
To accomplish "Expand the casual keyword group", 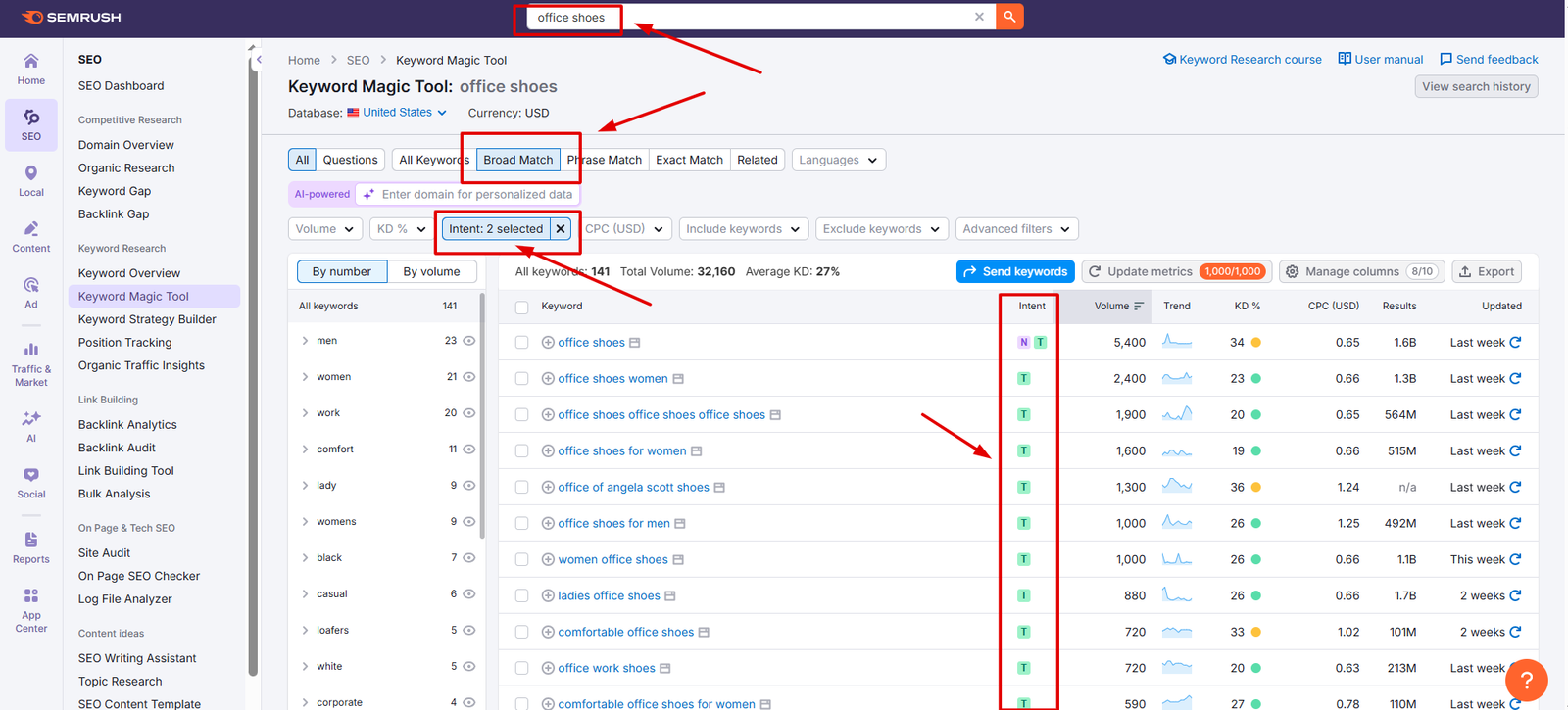I will [x=305, y=594].
